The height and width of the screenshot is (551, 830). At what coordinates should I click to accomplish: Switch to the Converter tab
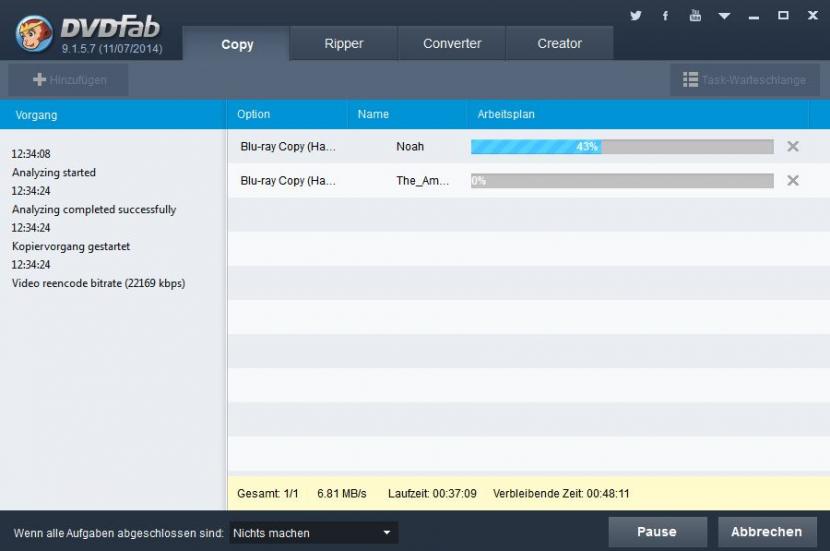(x=452, y=43)
